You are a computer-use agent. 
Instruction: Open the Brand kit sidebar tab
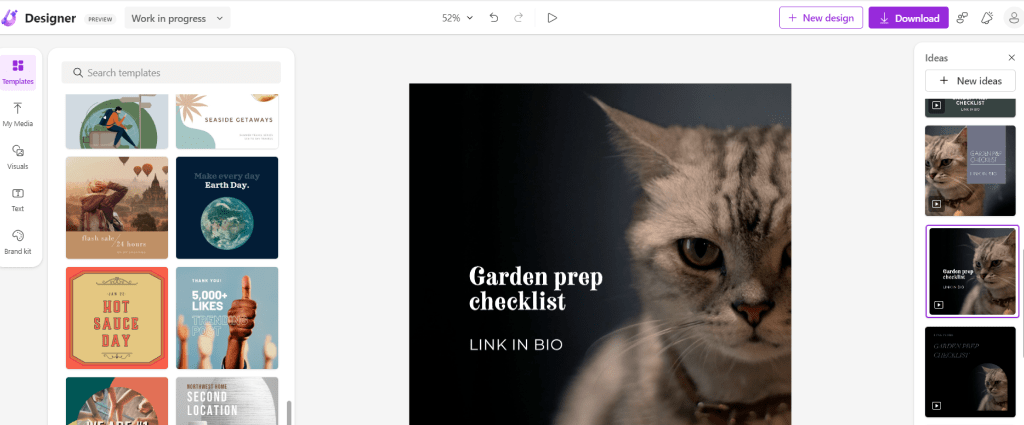coord(18,242)
